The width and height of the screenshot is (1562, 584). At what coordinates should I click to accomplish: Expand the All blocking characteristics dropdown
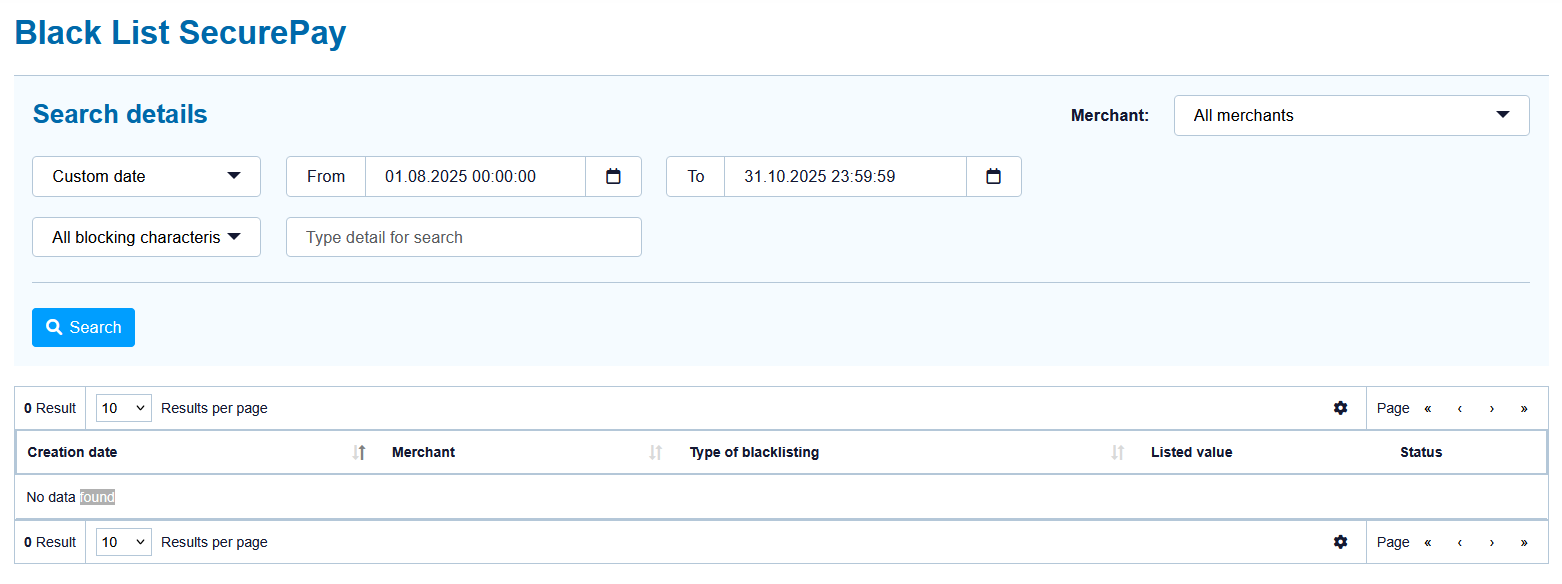146,238
